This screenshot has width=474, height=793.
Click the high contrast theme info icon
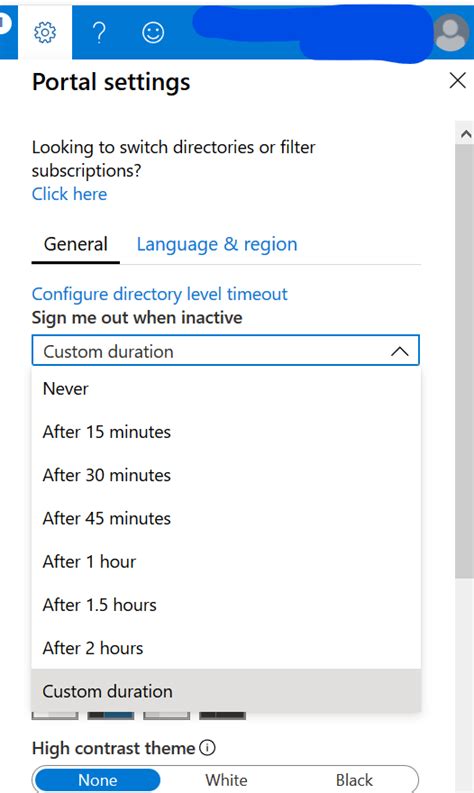point(207,747)
